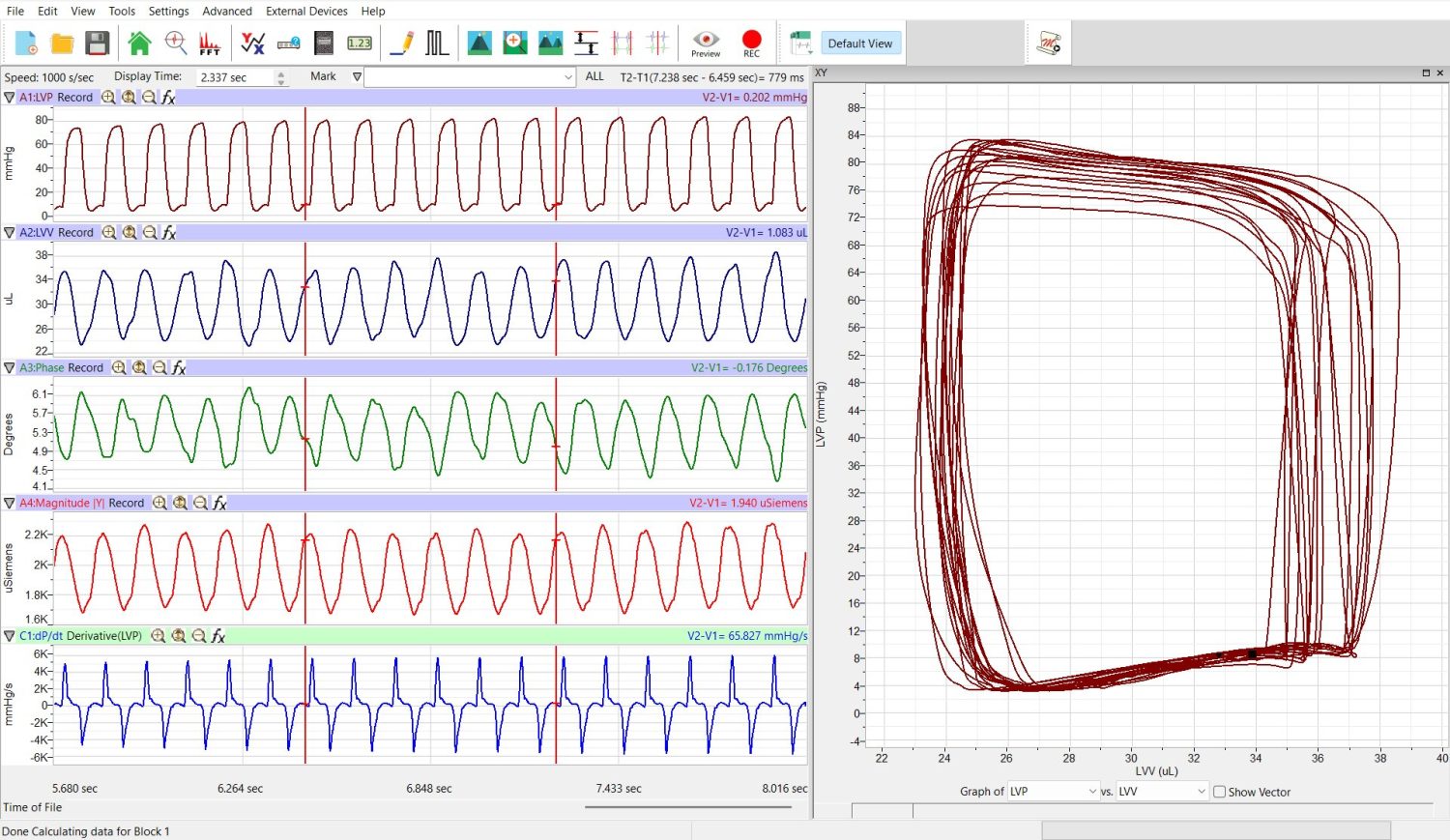
Task: Open the Edit menu
Action: (47, 12)
